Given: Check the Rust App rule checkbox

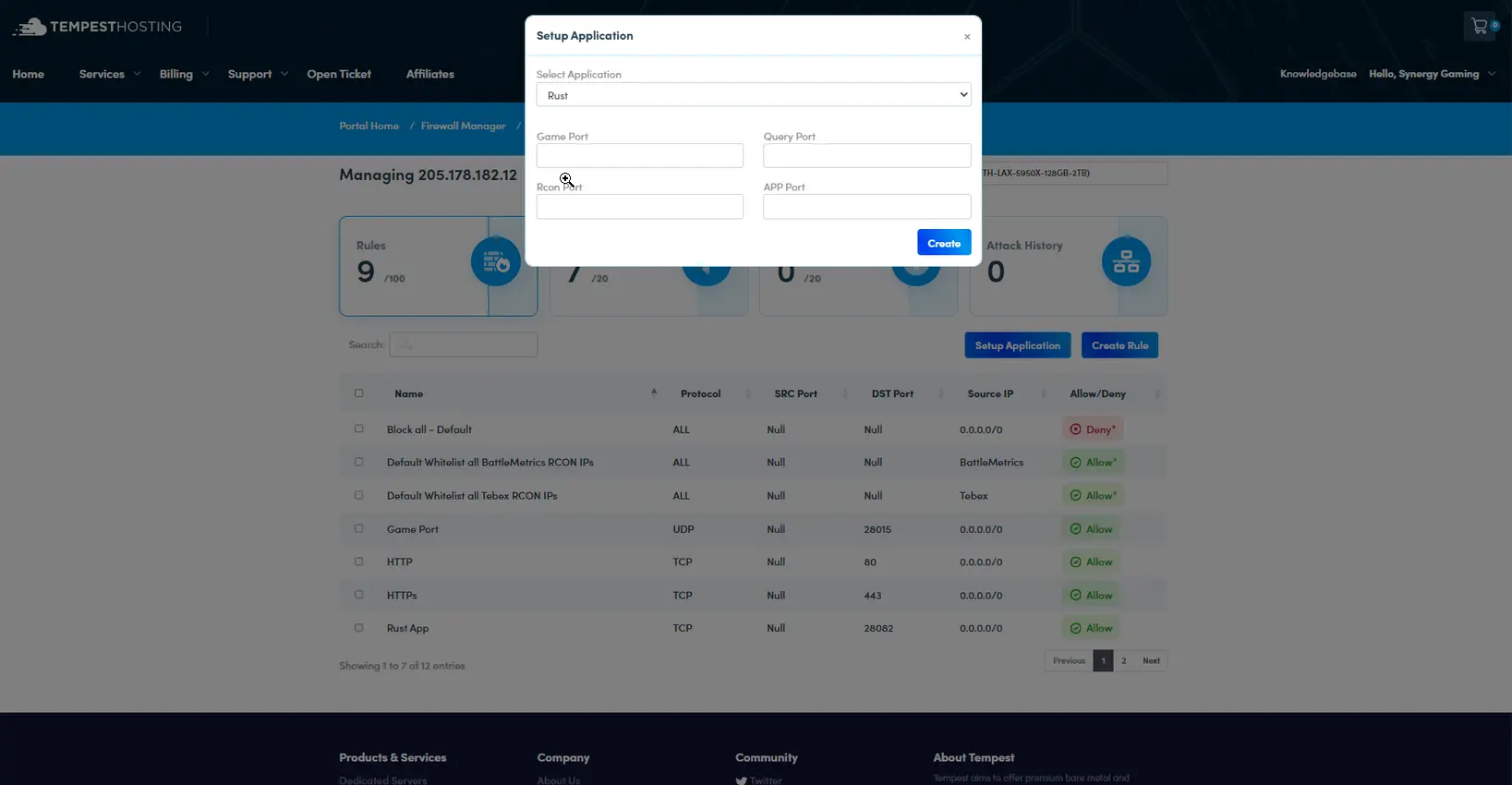Looking at the screenshot, I should pos(359,628).
